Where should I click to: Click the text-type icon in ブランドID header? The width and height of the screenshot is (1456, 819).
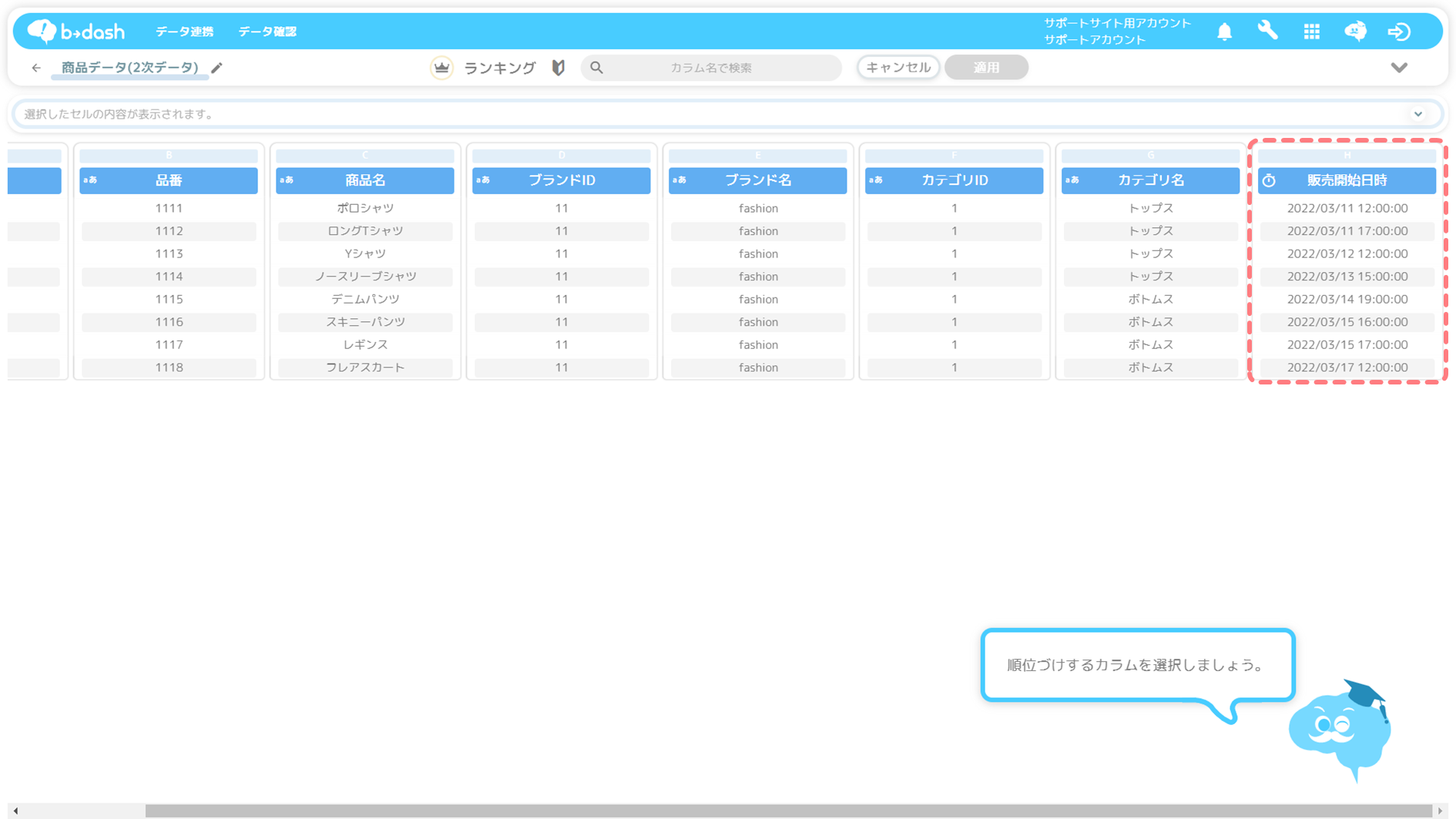(x=483, y=180)
